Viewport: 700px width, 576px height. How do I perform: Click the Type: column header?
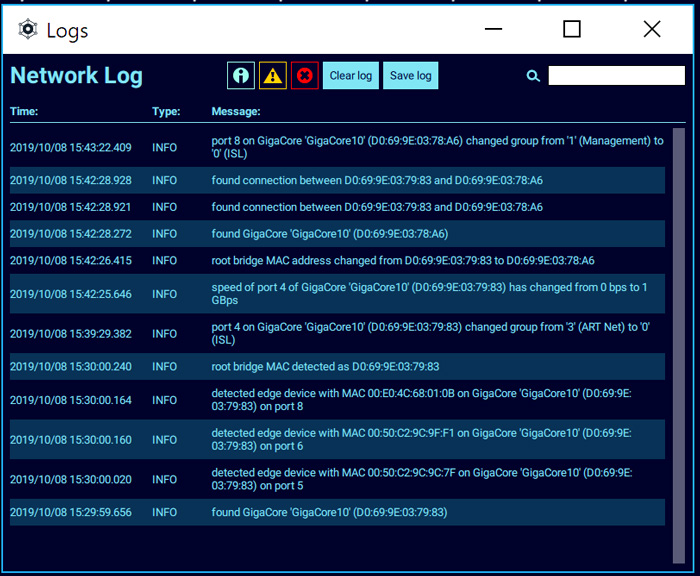[x=166, y=111]
